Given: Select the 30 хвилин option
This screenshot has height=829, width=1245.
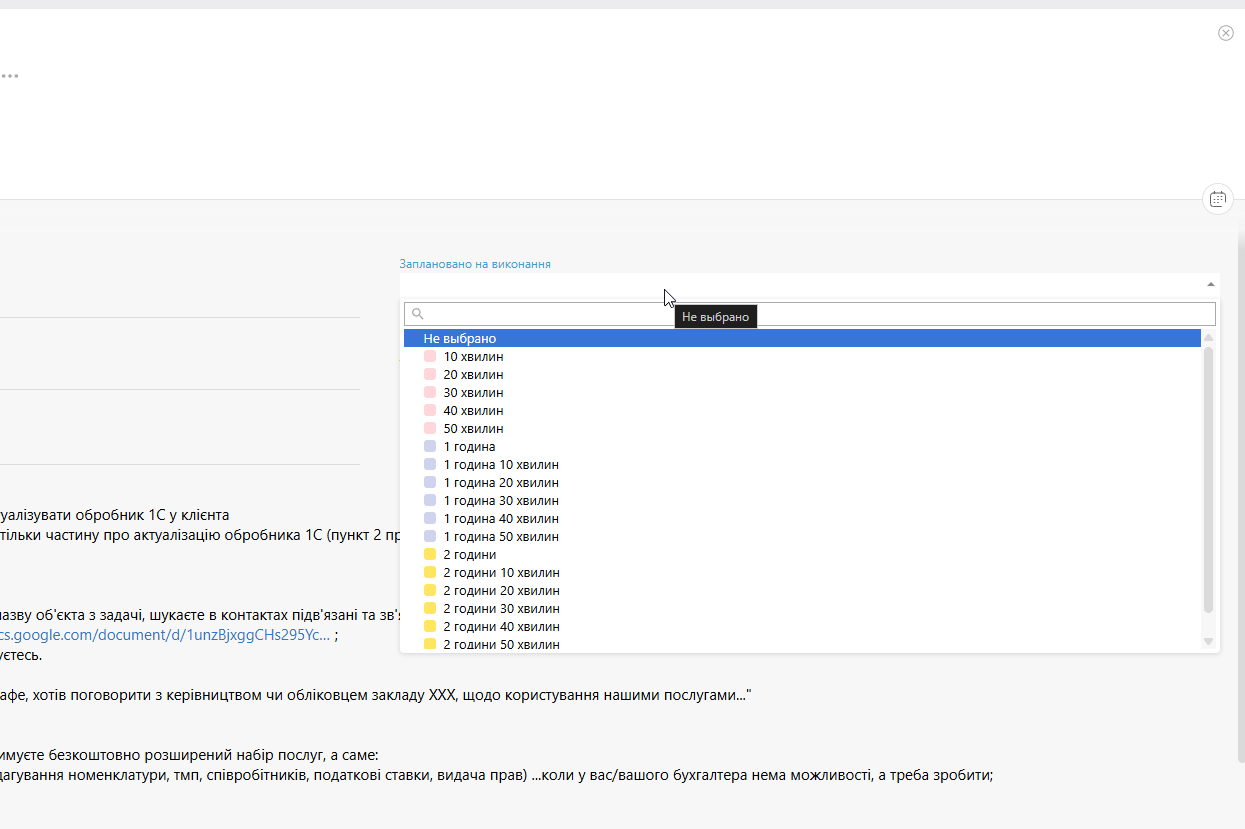Looking at the screenshot, I should point(802,392).
